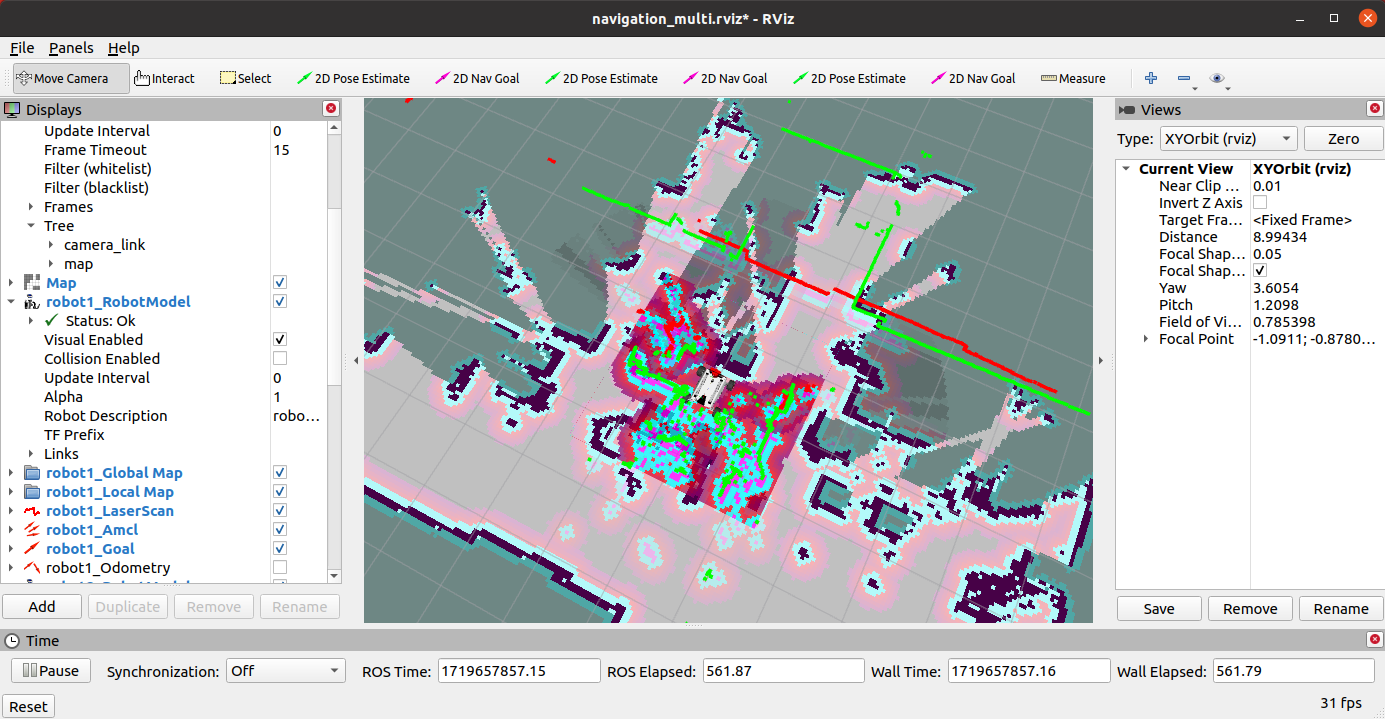Expand the robot1_Goal display
The image size is (1385, 719).
(11, 549)
